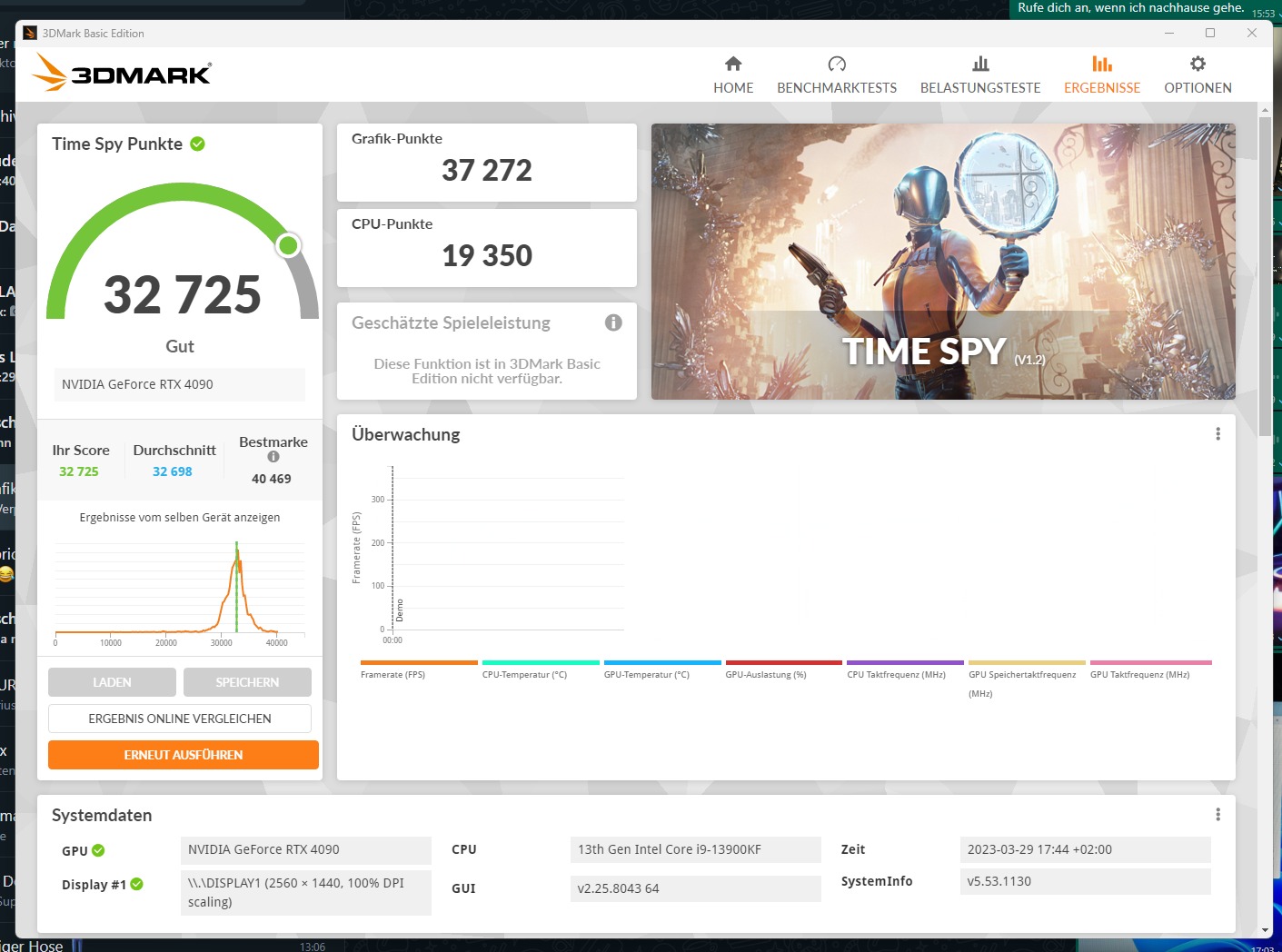Click the 3DMark logo

122,73
